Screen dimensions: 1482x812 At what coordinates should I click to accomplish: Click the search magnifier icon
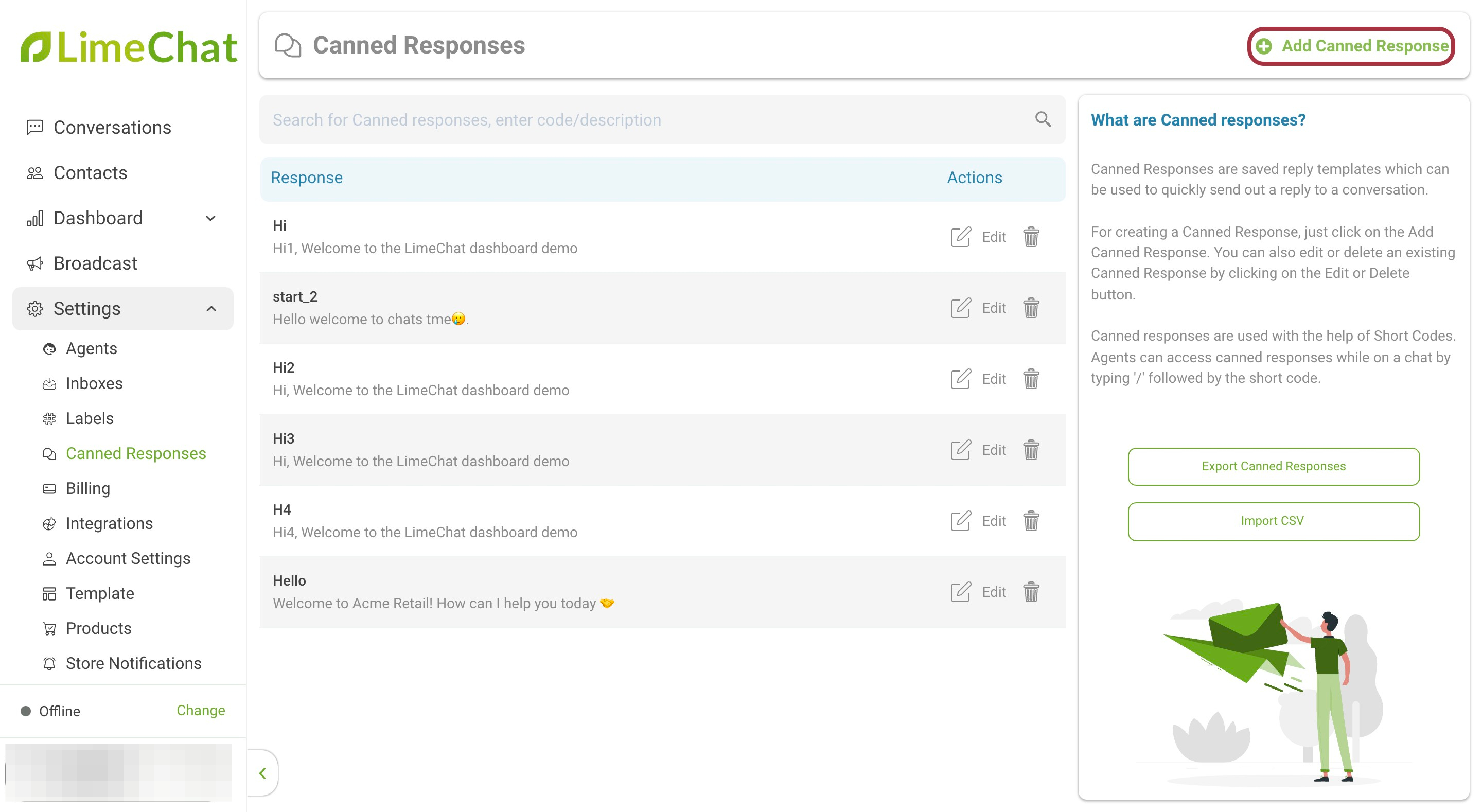pyautogui.click(x=1043, y=119)
